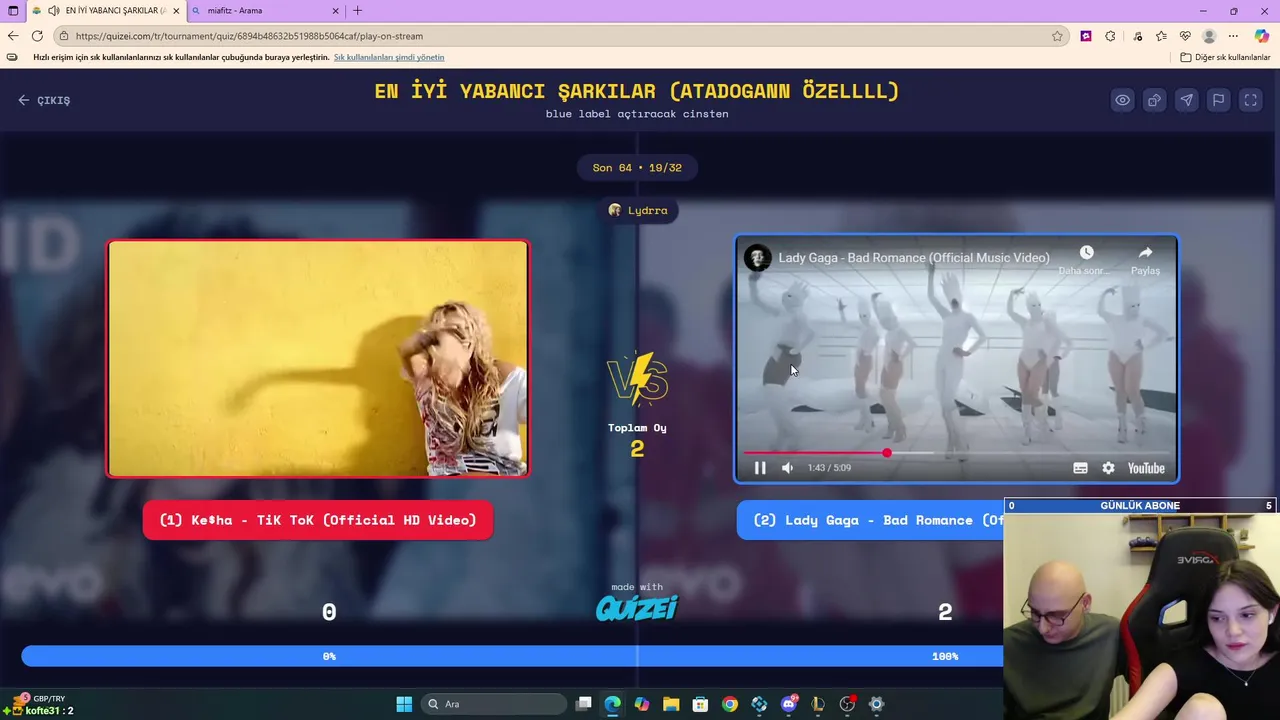Click the Lydrra user badge
This screenshot has height=720, width=1280.
(x=637, y=210)
